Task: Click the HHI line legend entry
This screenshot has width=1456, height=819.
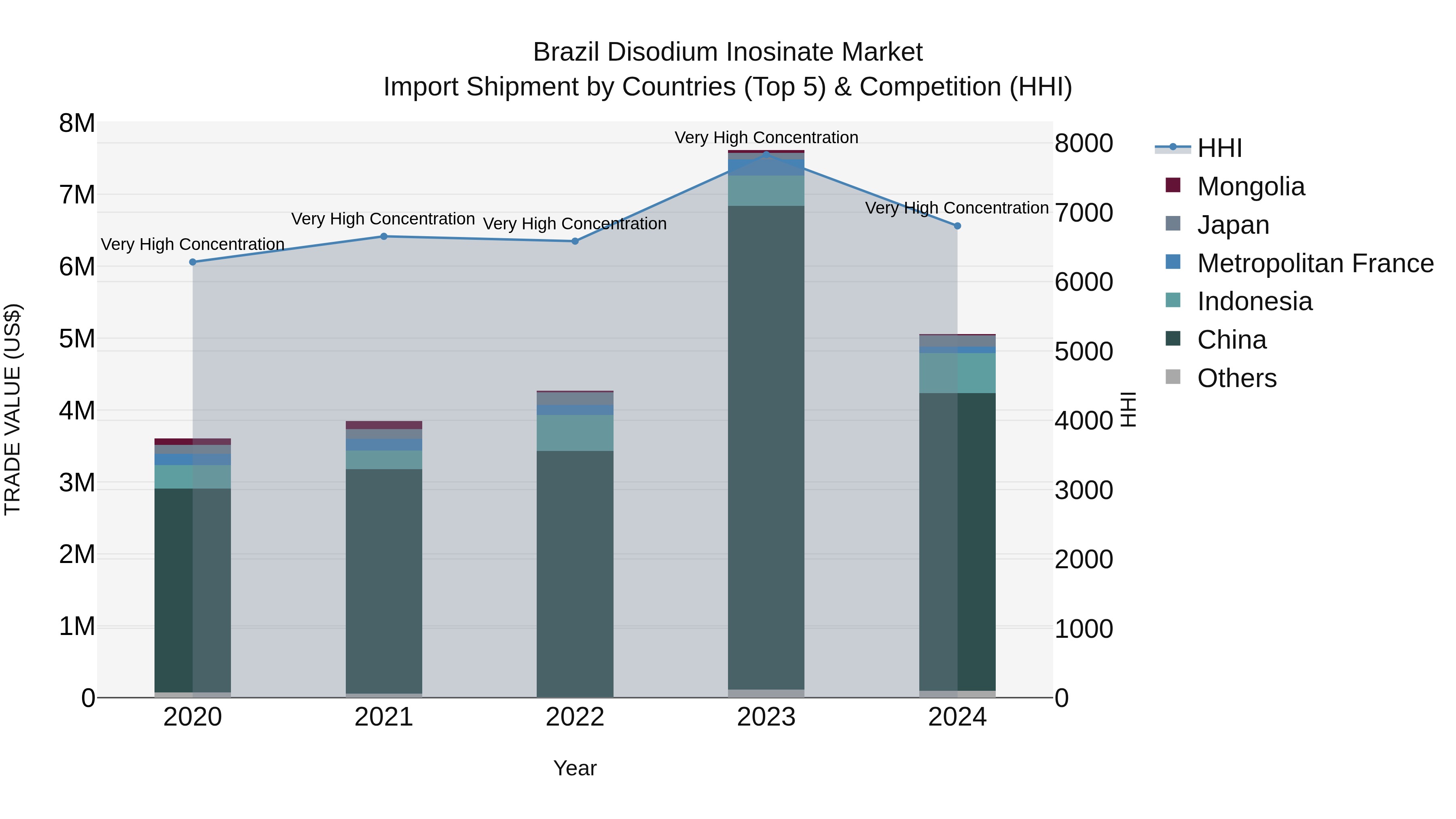Action: point(1198,148)
